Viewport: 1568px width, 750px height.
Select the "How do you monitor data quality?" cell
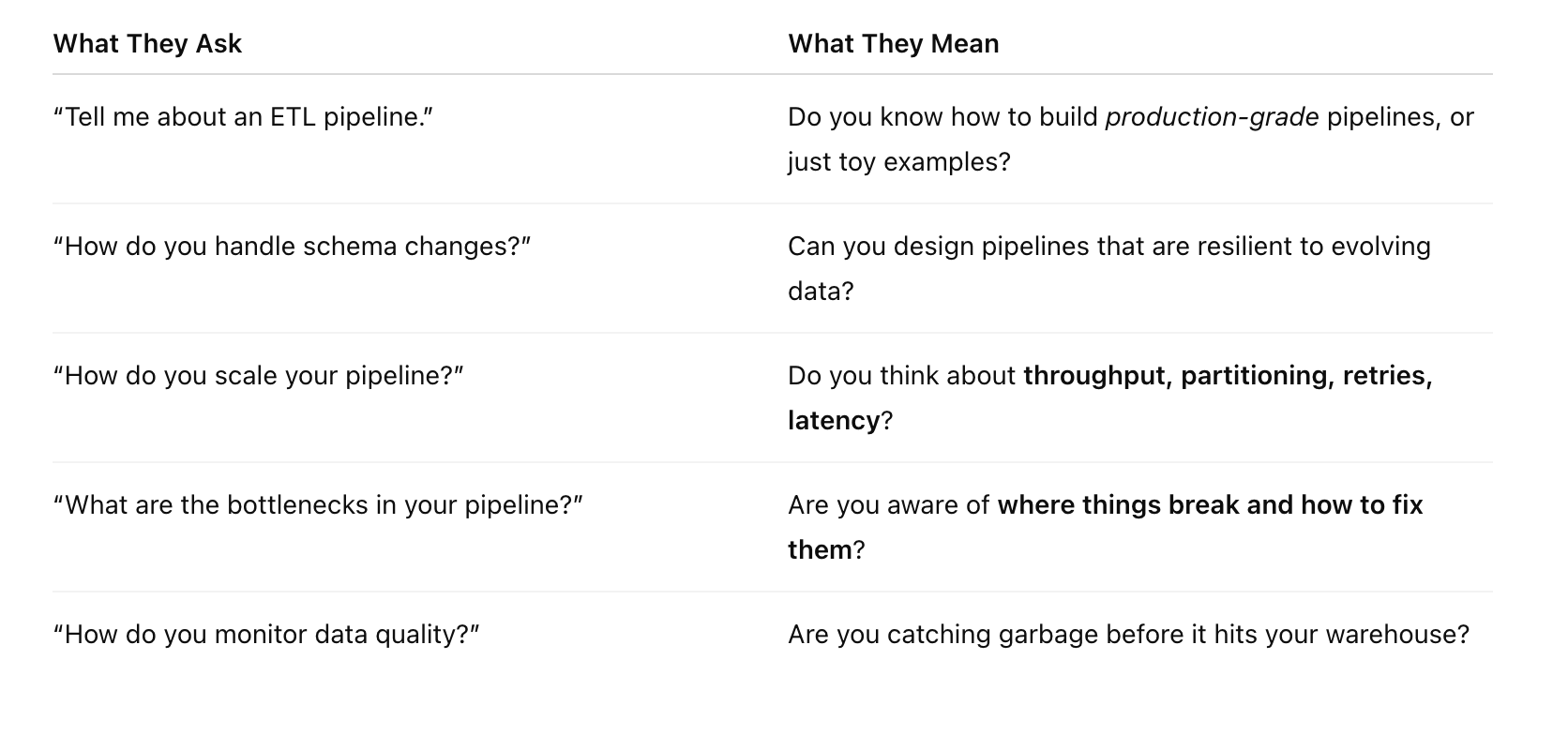click(x=266, y=635)
